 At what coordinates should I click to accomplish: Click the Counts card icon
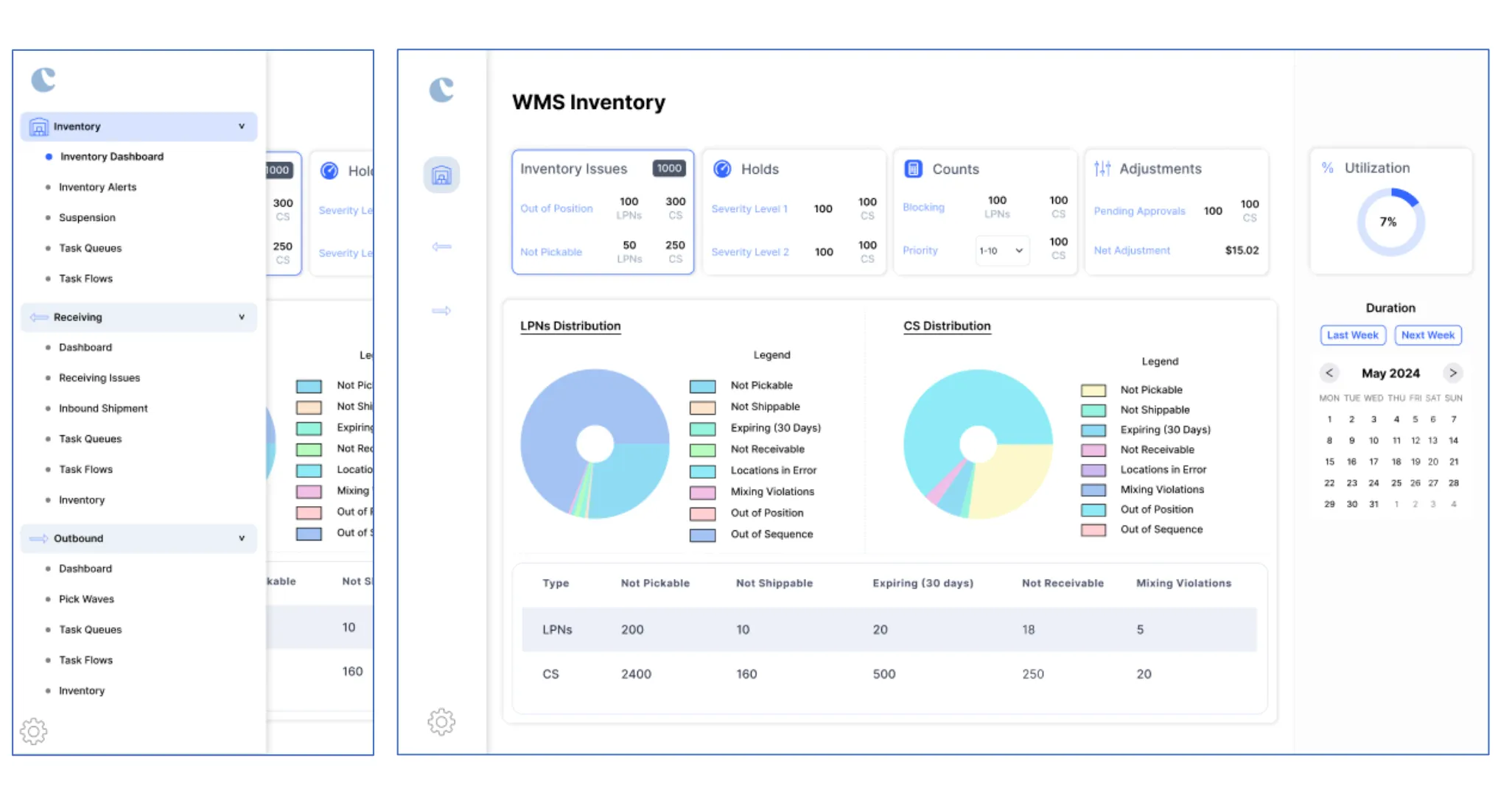913,169
